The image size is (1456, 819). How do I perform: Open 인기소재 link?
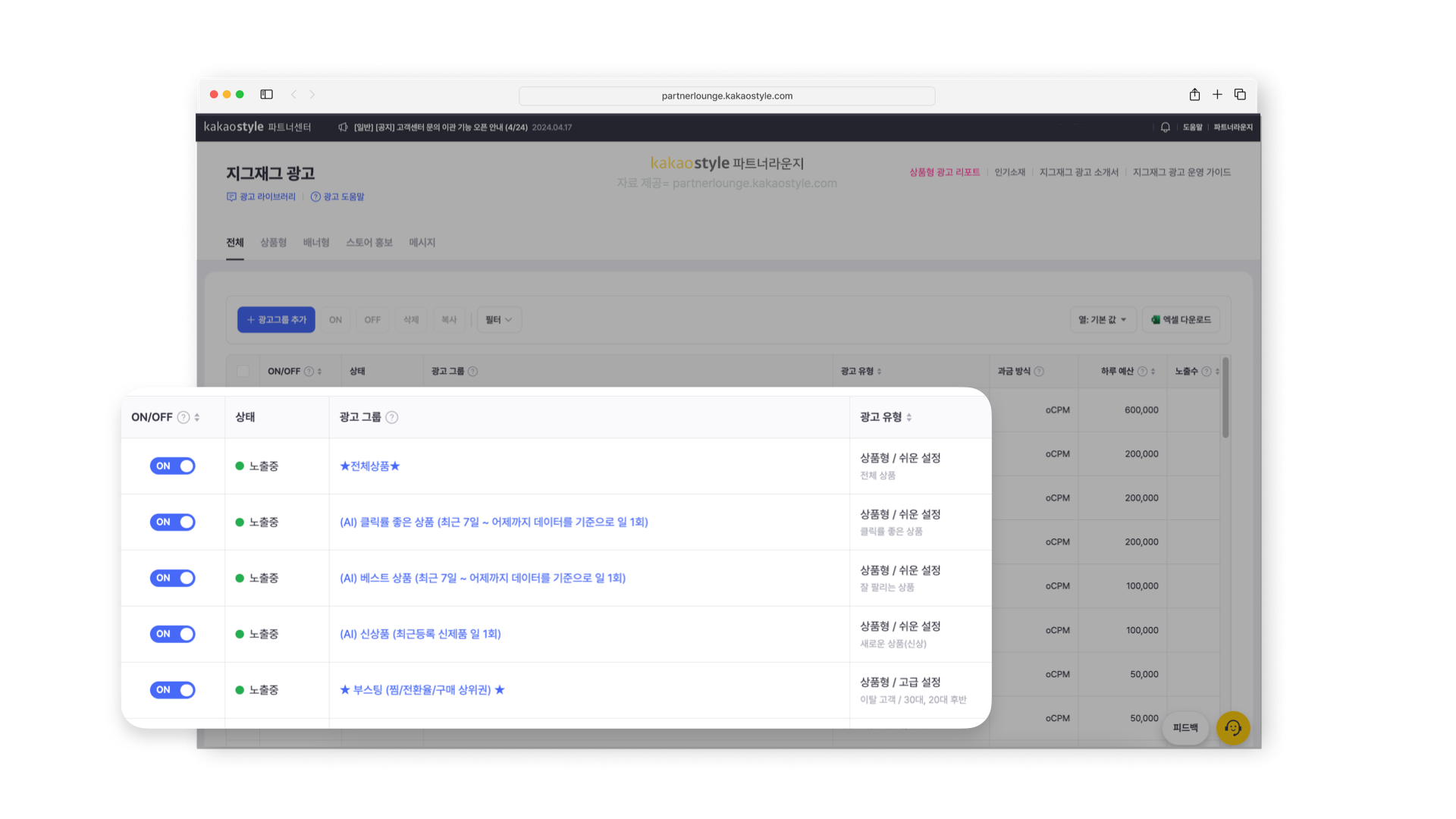(x=1010, y=173)
